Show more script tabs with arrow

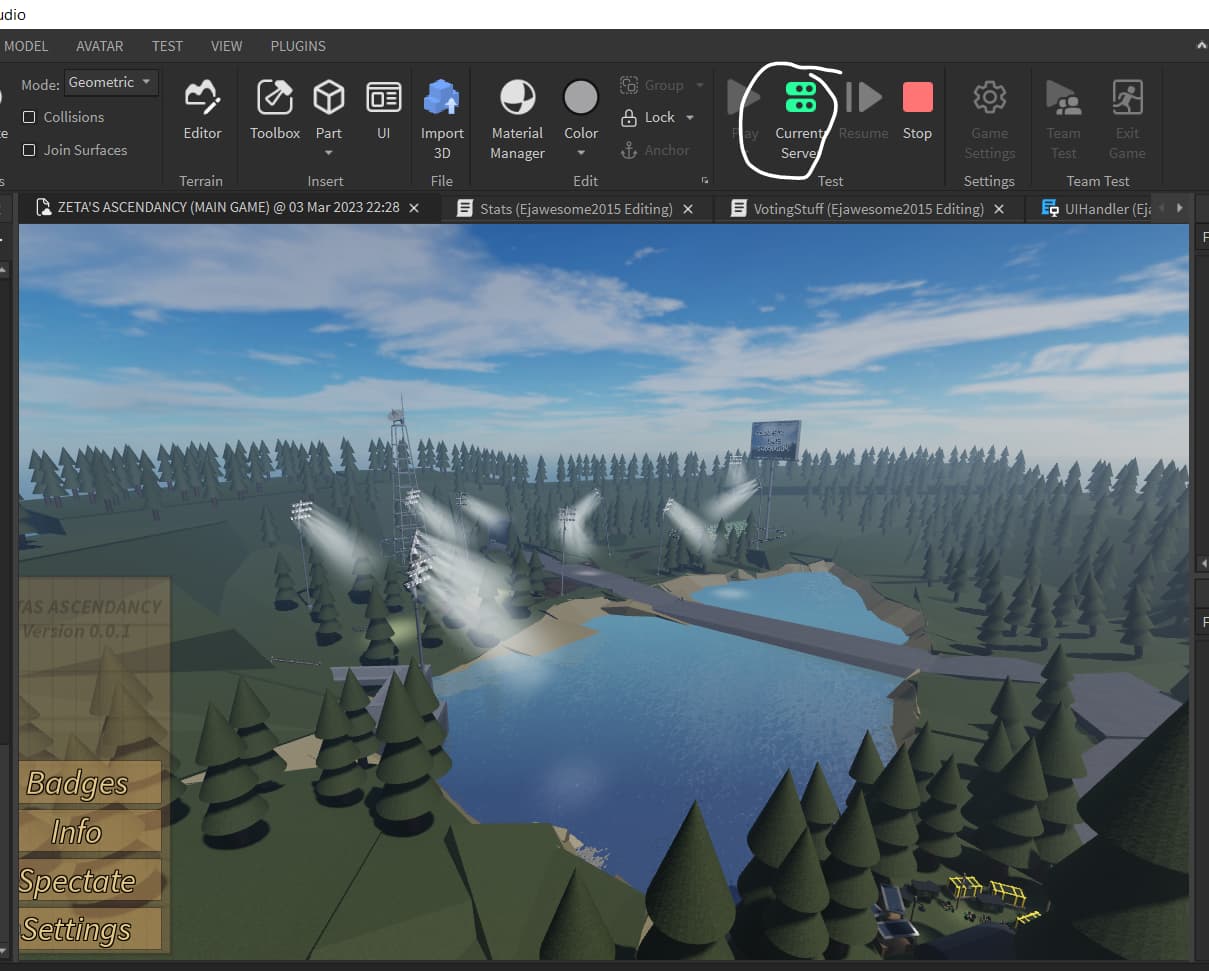1180,208
